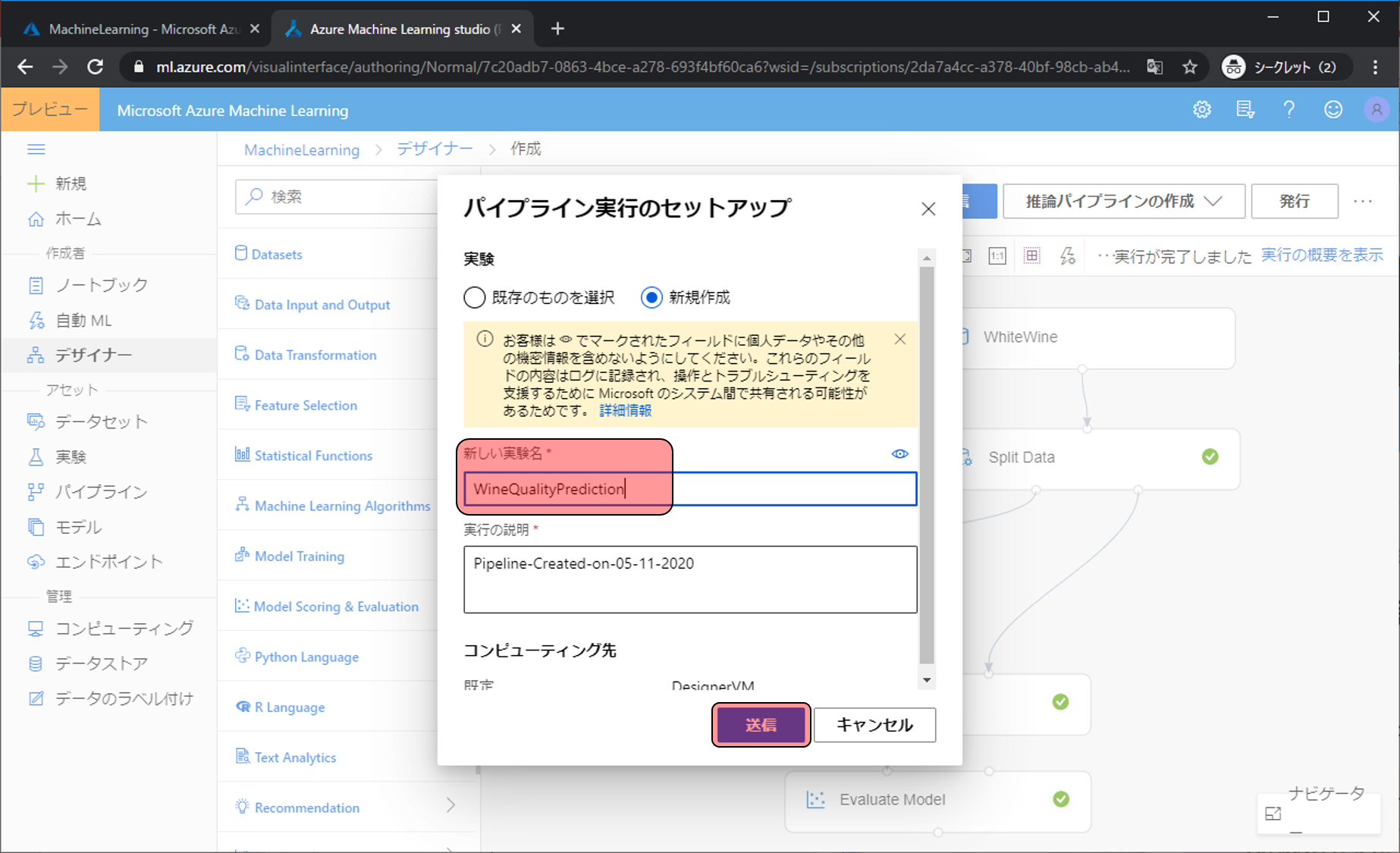Viewport: 1400px width, 853px height.
Task: Click the dialog's vertical scrollbar down arrow
Action: [x=926, y=680]
